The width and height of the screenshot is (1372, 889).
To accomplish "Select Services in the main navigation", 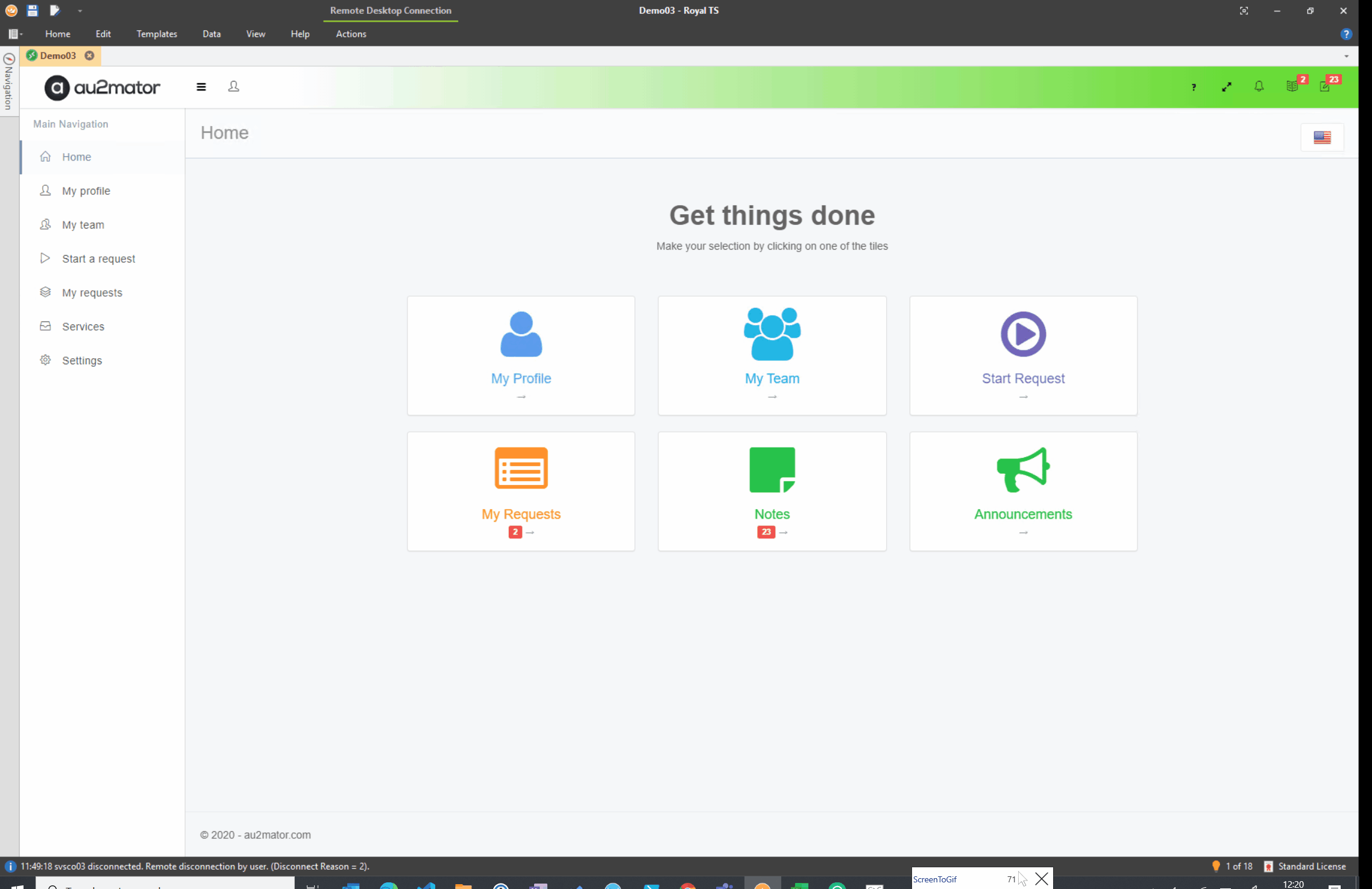I will point(83,326).
